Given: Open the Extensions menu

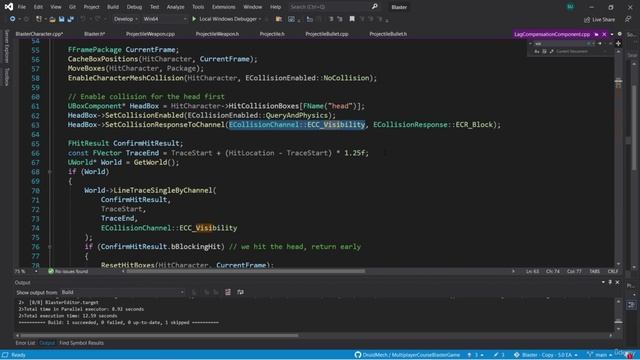Looking at the screenshot, I should pyautogui.click(x=223, y=7).
